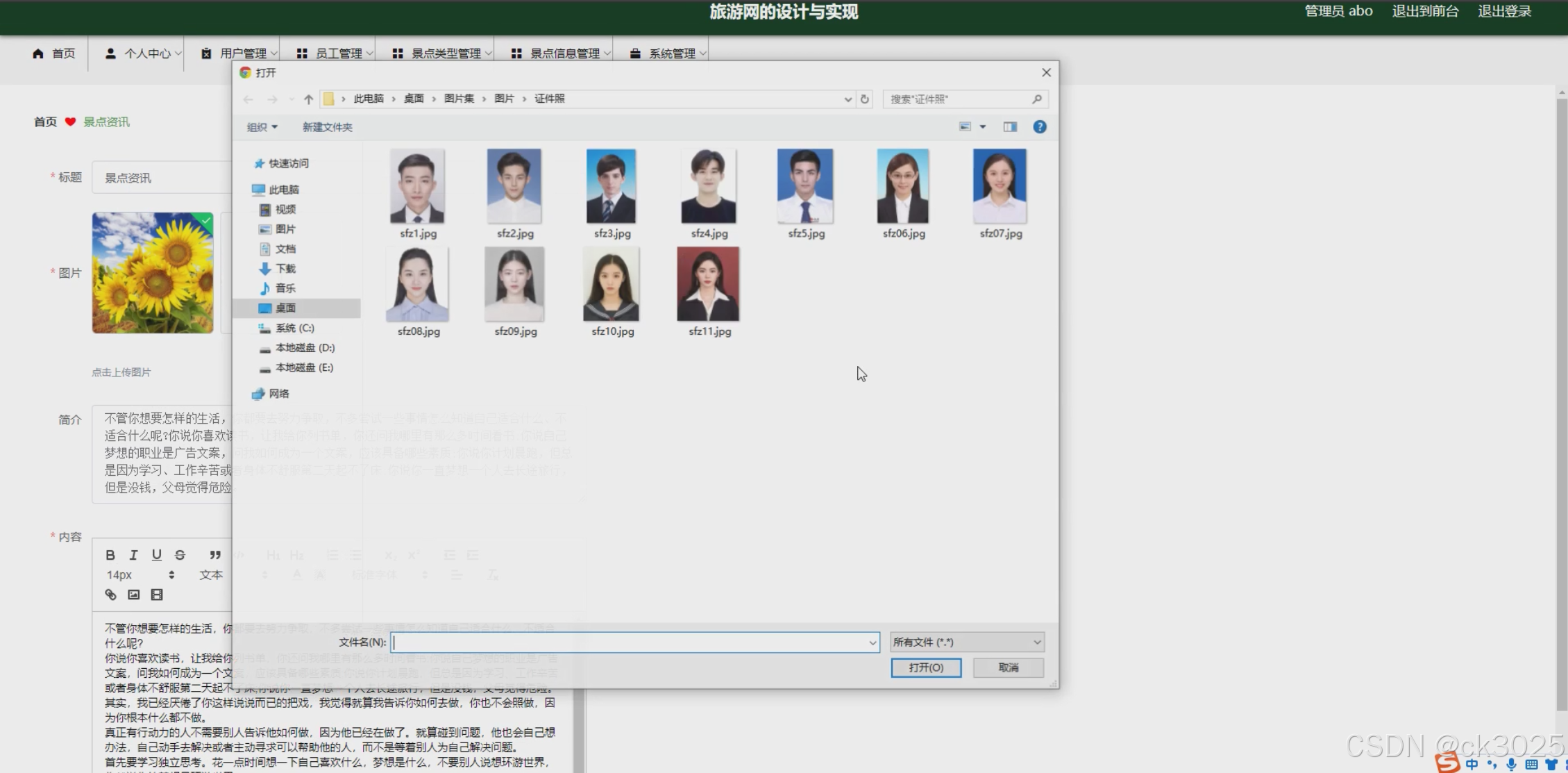The height and width of the screenshot is (773, 1568).
Task: Open the 景点信息管理 navigation menu
Action: point(561,53)
